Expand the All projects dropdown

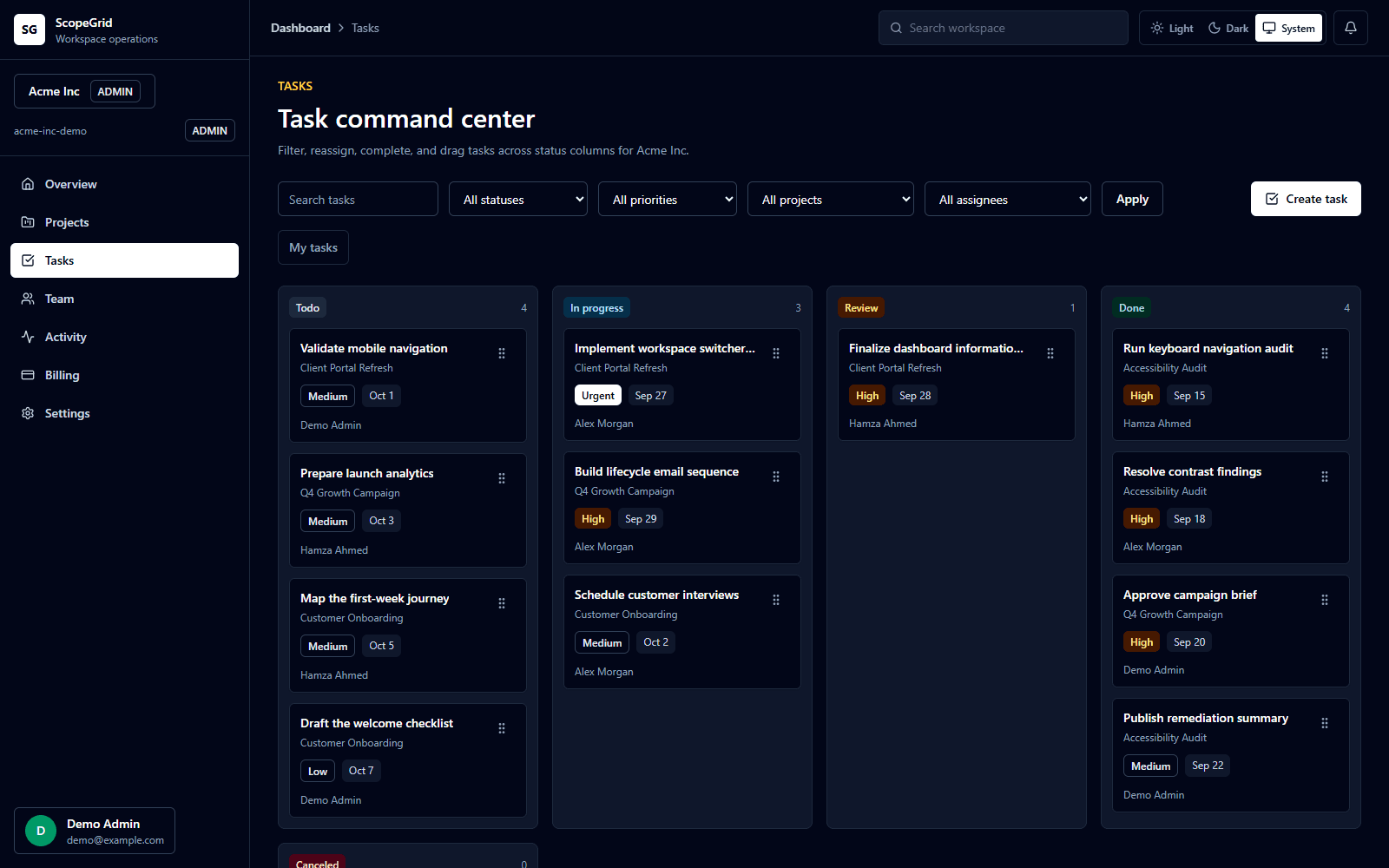point(831,199)
